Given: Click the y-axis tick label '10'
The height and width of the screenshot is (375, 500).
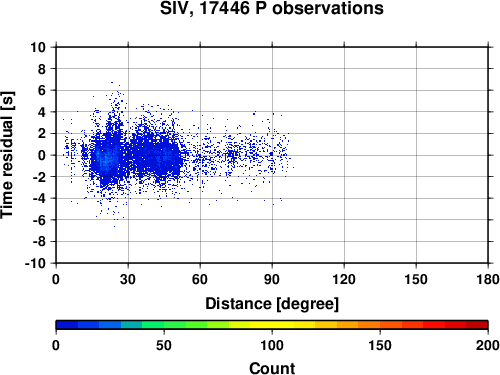Looking at the screenshot, I should click(38, 47).
